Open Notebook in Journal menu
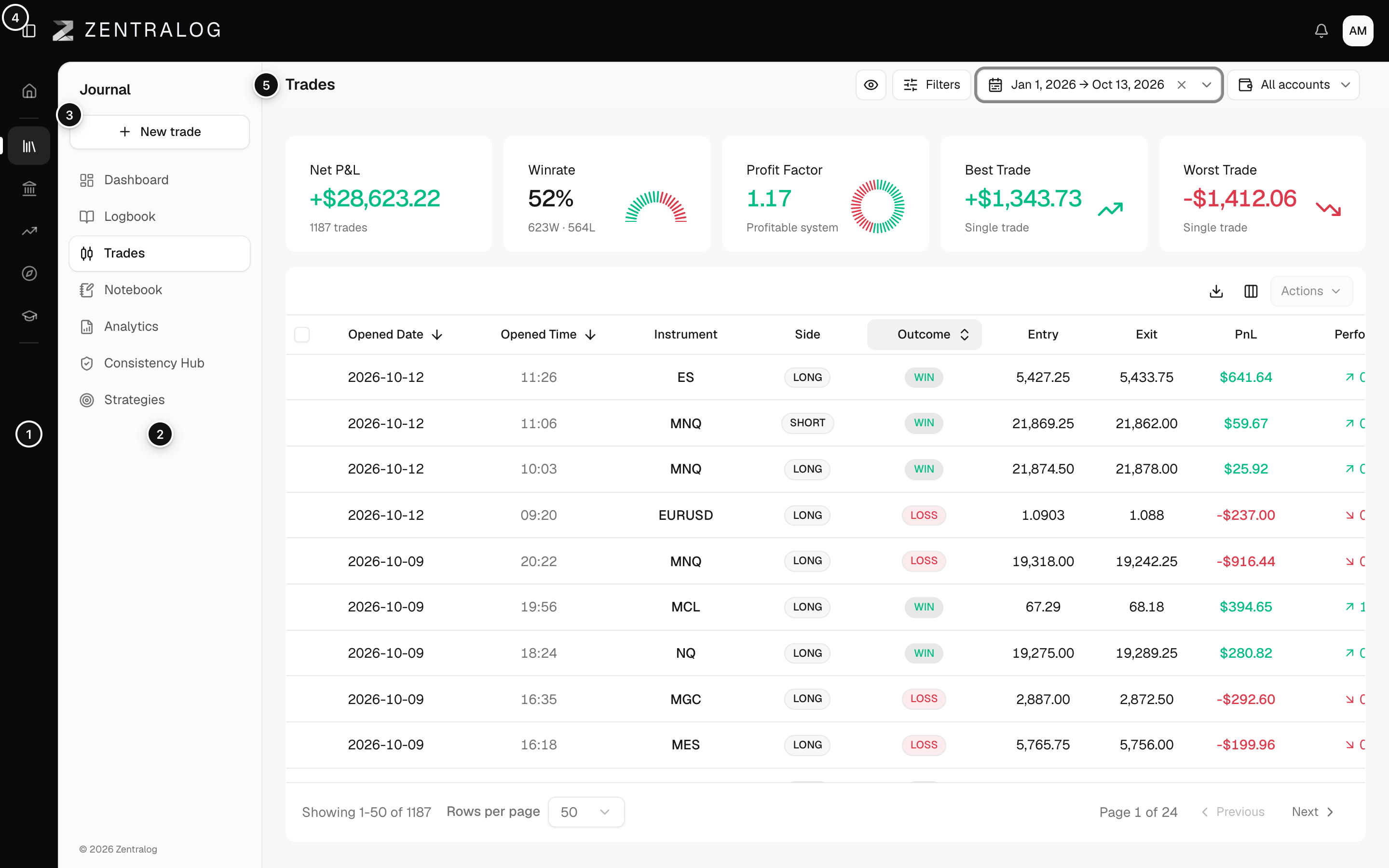The width and height of the screenshot is (1389, 868). (x=159, y=290)
